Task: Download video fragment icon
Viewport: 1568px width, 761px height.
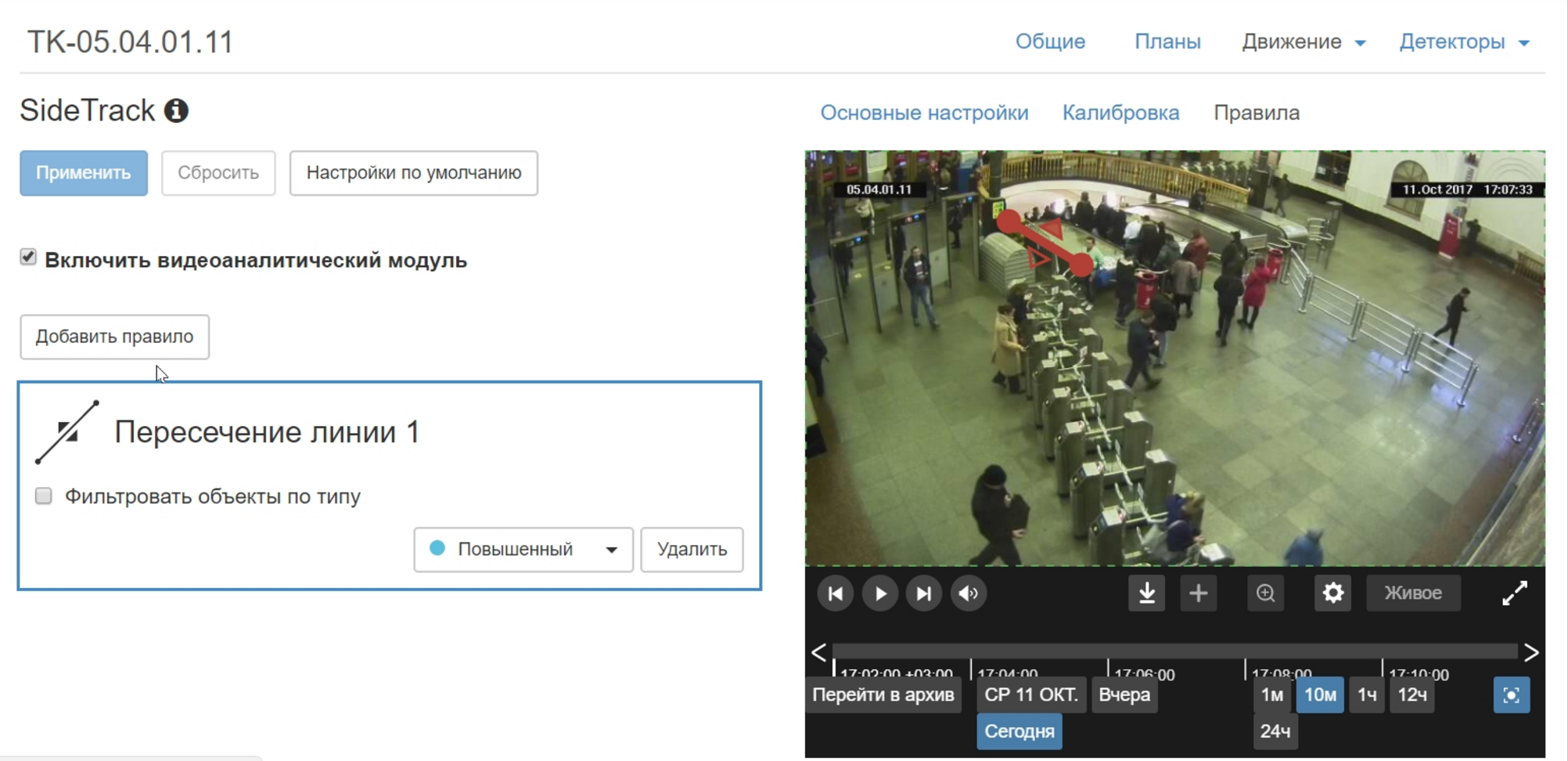Action: (x=1147, y=593)
